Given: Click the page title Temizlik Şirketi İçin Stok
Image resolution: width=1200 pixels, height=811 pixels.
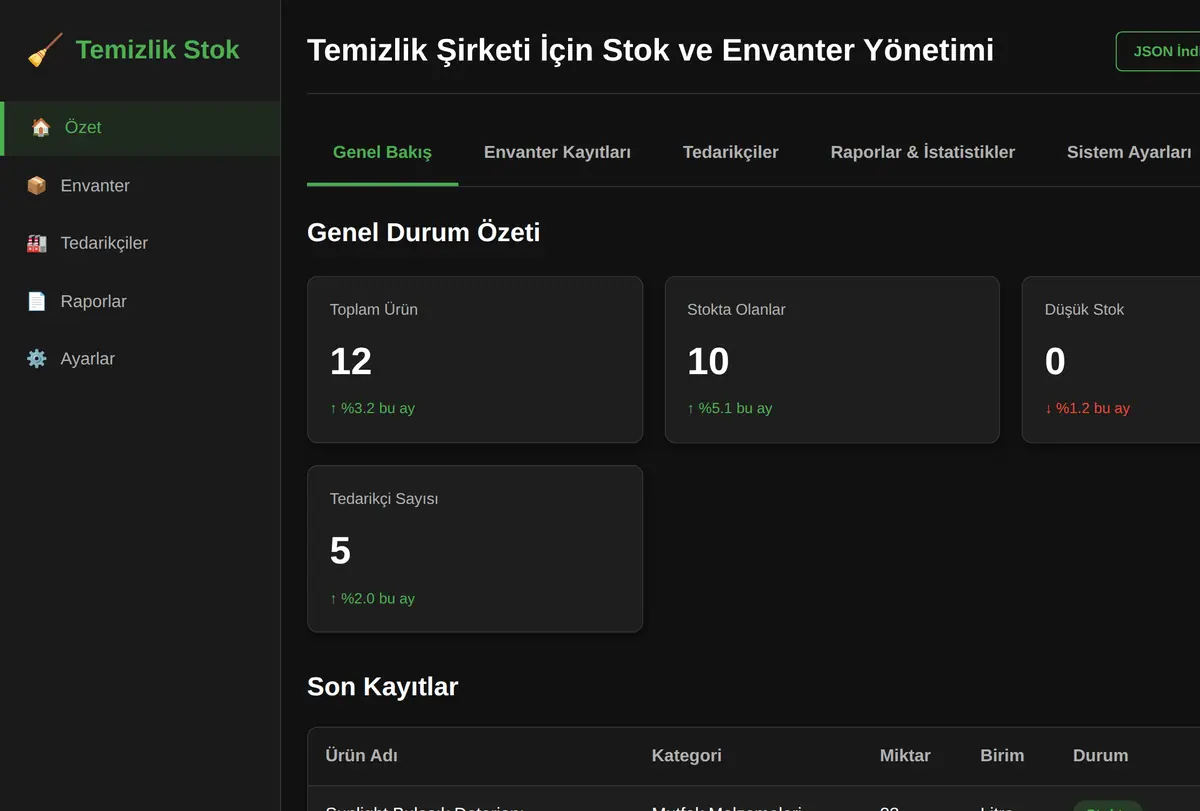Looking at the screenshot, I should coord(650,49).
